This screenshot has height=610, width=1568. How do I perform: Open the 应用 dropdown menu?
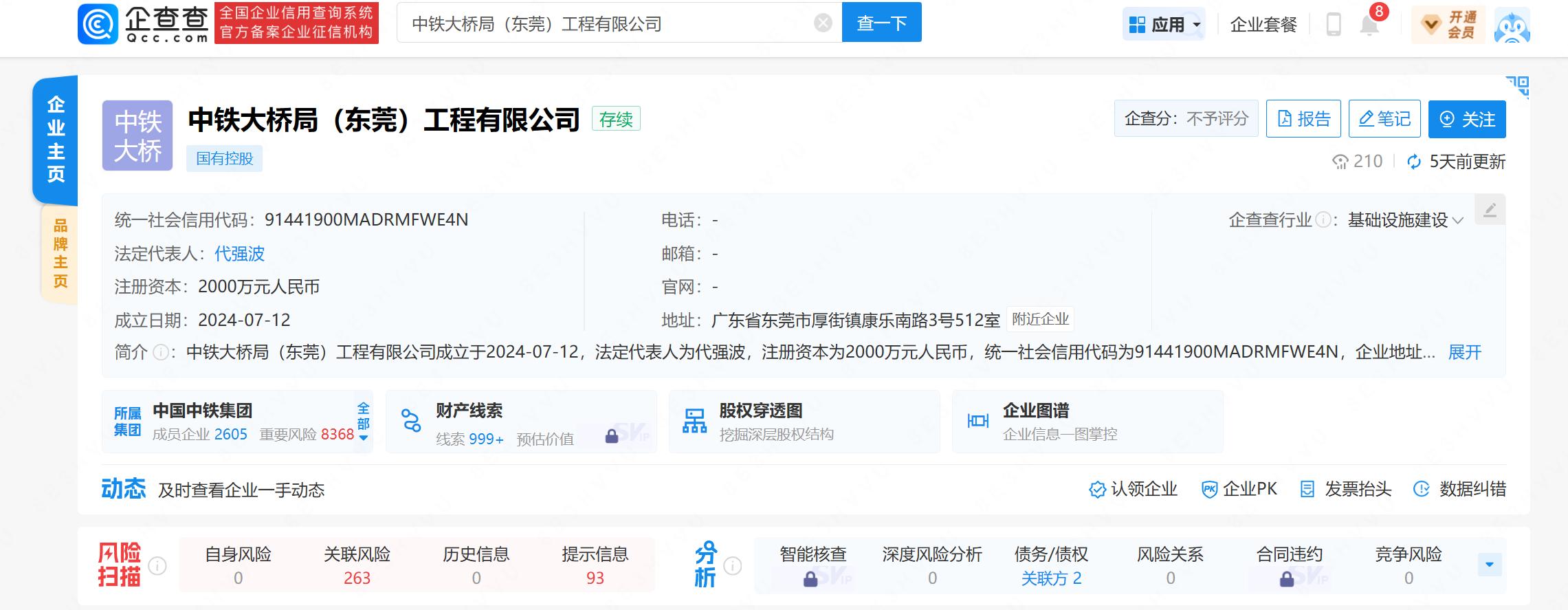tap(1163, 25)
